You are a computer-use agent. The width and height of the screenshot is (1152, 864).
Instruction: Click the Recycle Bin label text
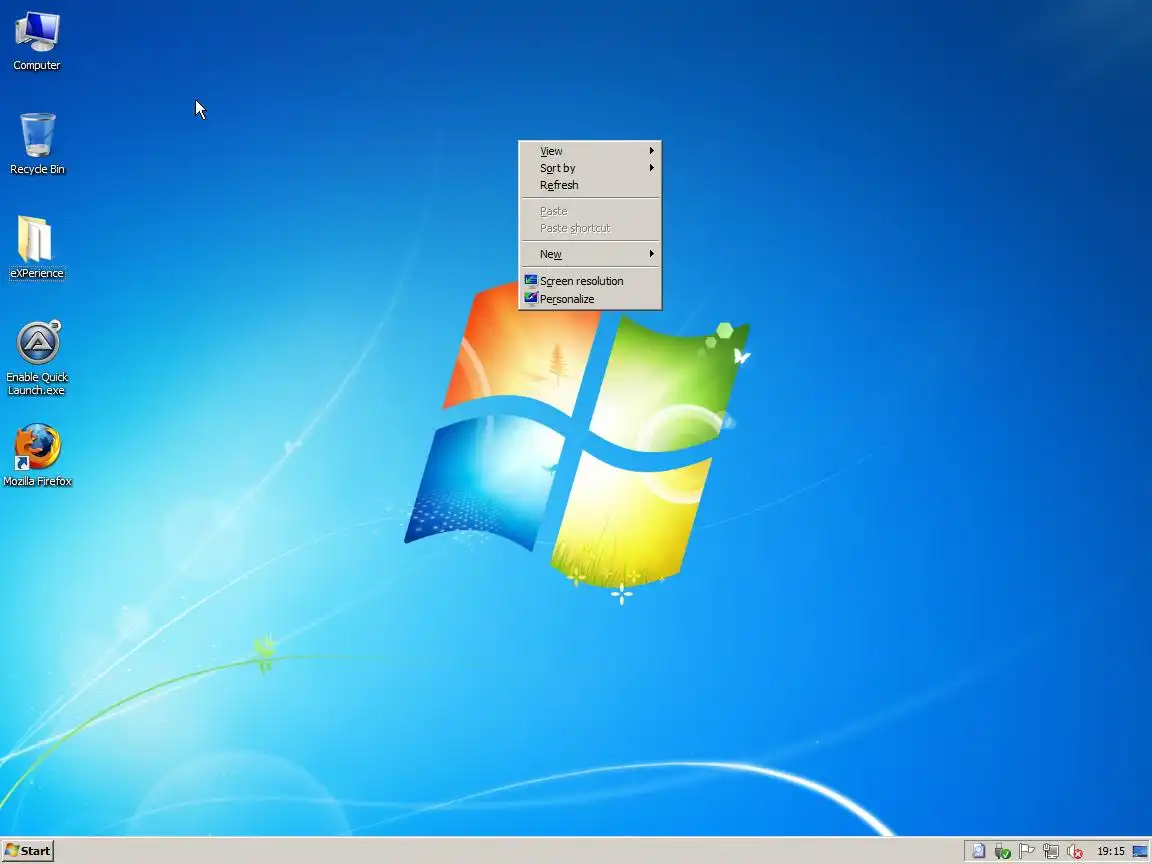37,169
